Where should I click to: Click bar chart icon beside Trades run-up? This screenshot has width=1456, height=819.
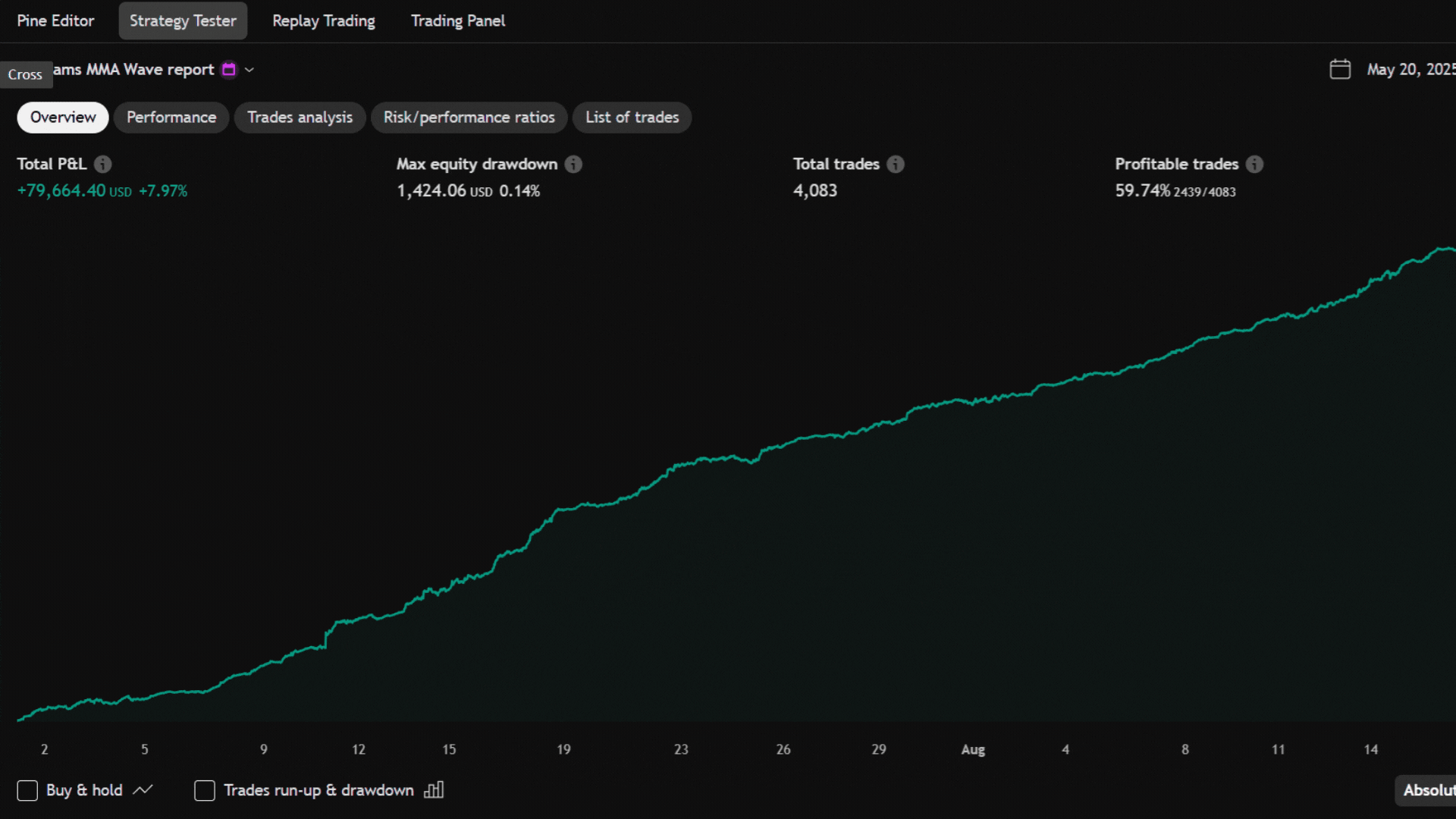[434, 790]
